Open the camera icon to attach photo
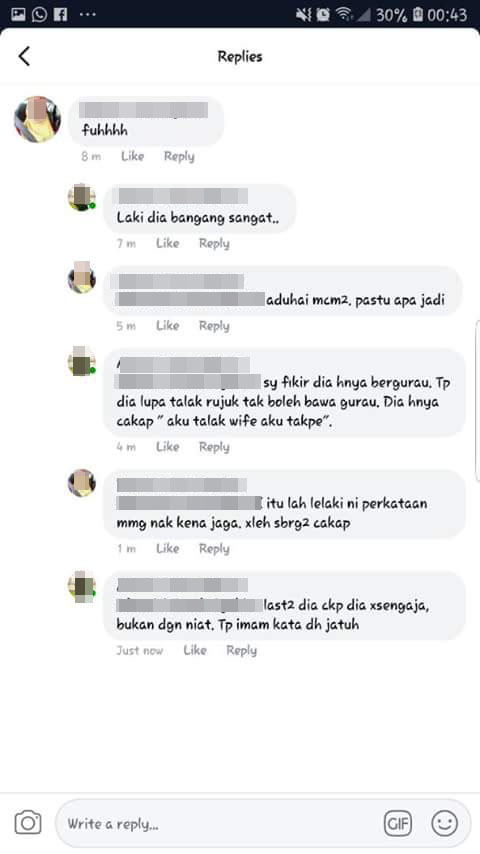The height and width of the screenshot is (854, 480). (x=28, y=822)
